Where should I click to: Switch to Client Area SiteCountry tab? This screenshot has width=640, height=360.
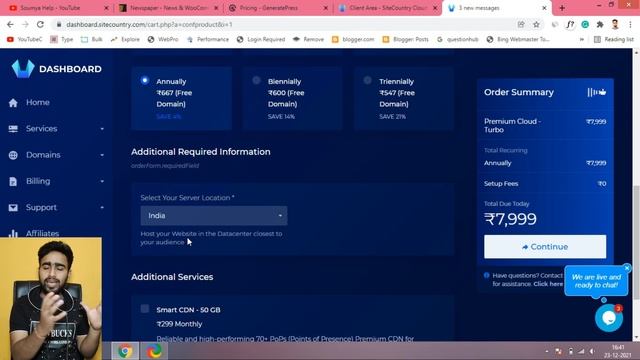point(388,8)
